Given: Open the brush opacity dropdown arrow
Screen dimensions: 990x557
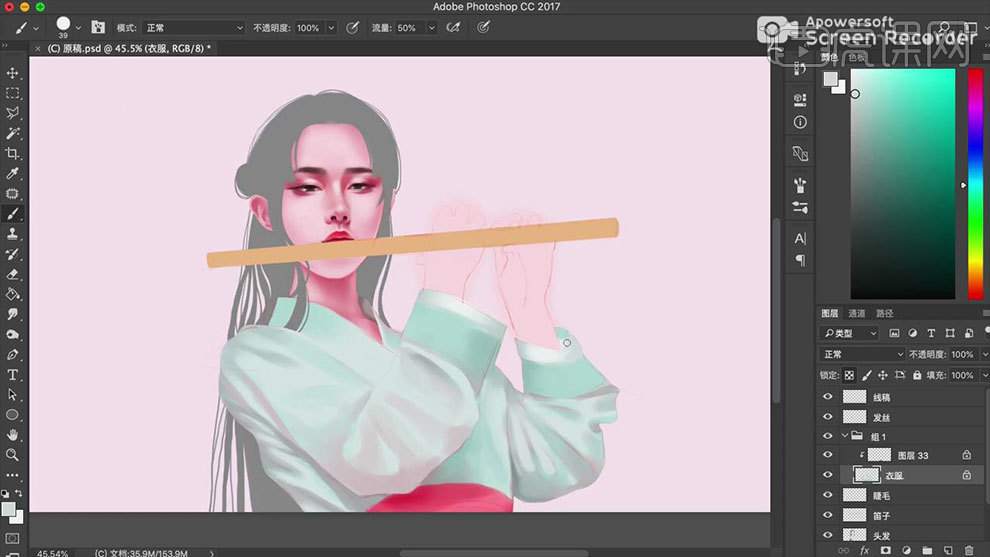Looking at the screenshot, I should [x=331, y=28].
